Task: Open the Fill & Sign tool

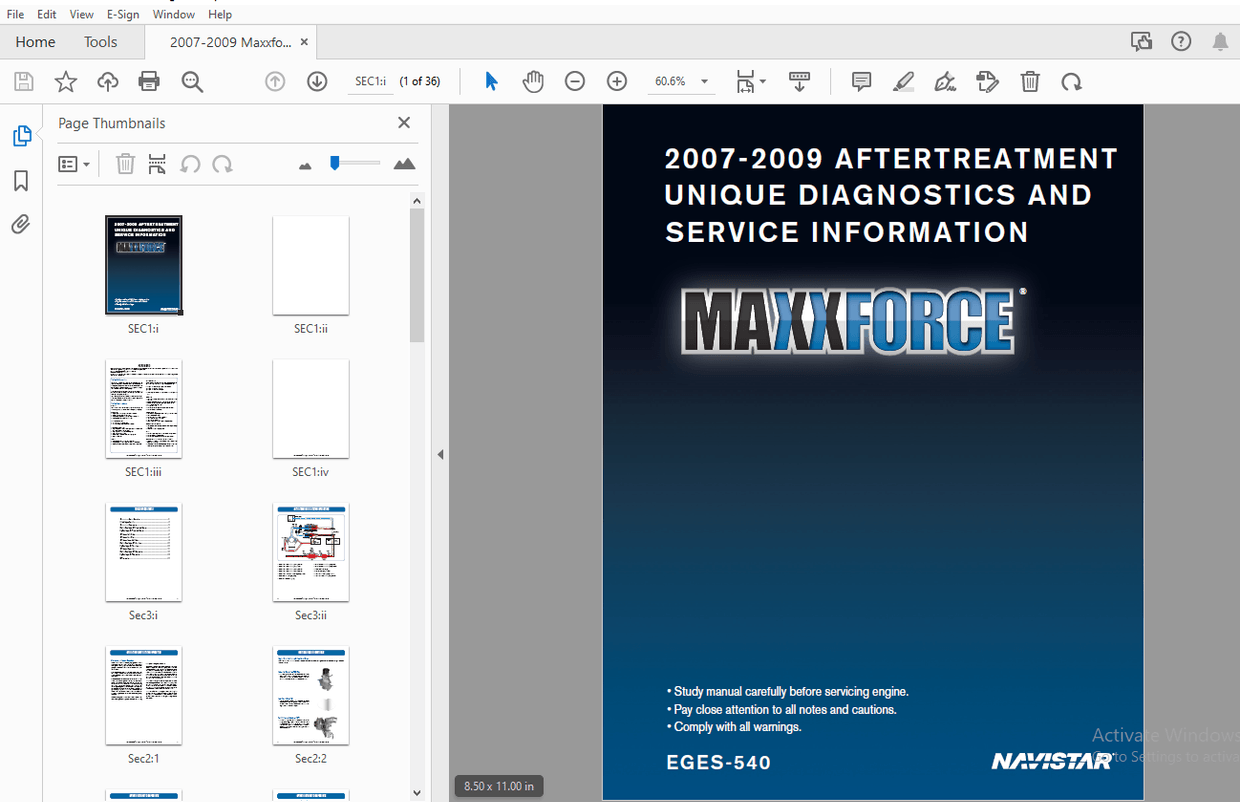Action: click(945, 81)
